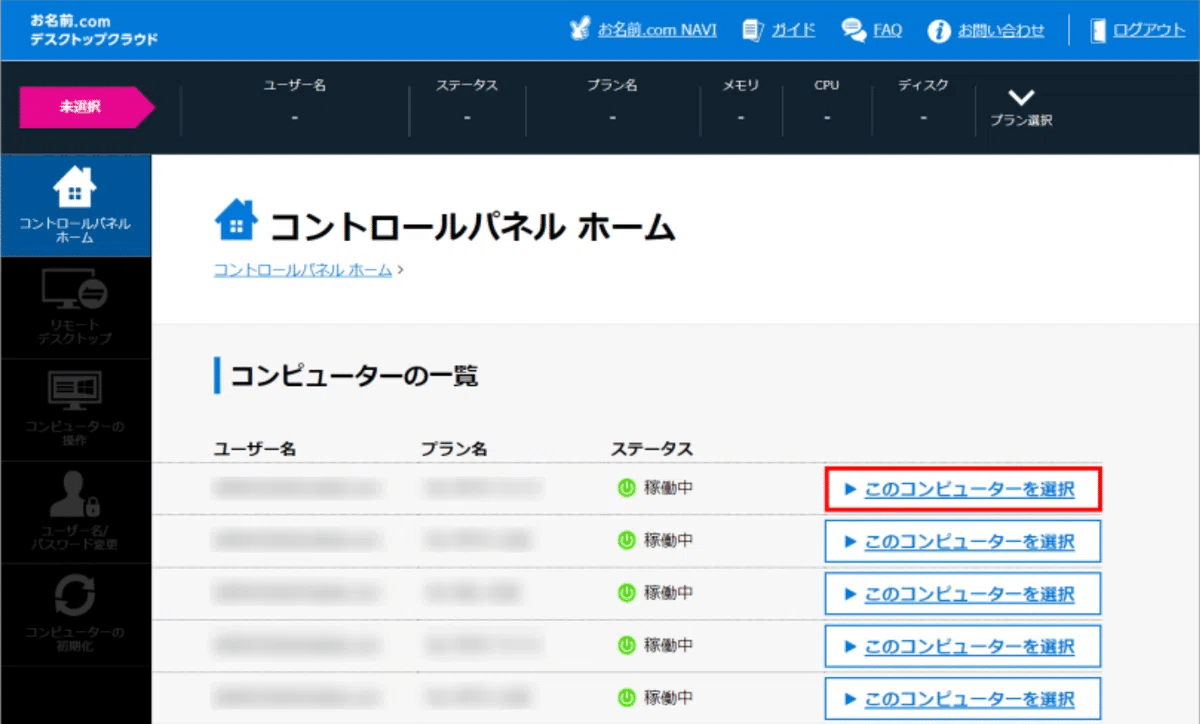The width and height of the screenshot is (1200, 724).
Task: Click the blurred ユーザー名 entry in row two
Action: tap(297, 540)
